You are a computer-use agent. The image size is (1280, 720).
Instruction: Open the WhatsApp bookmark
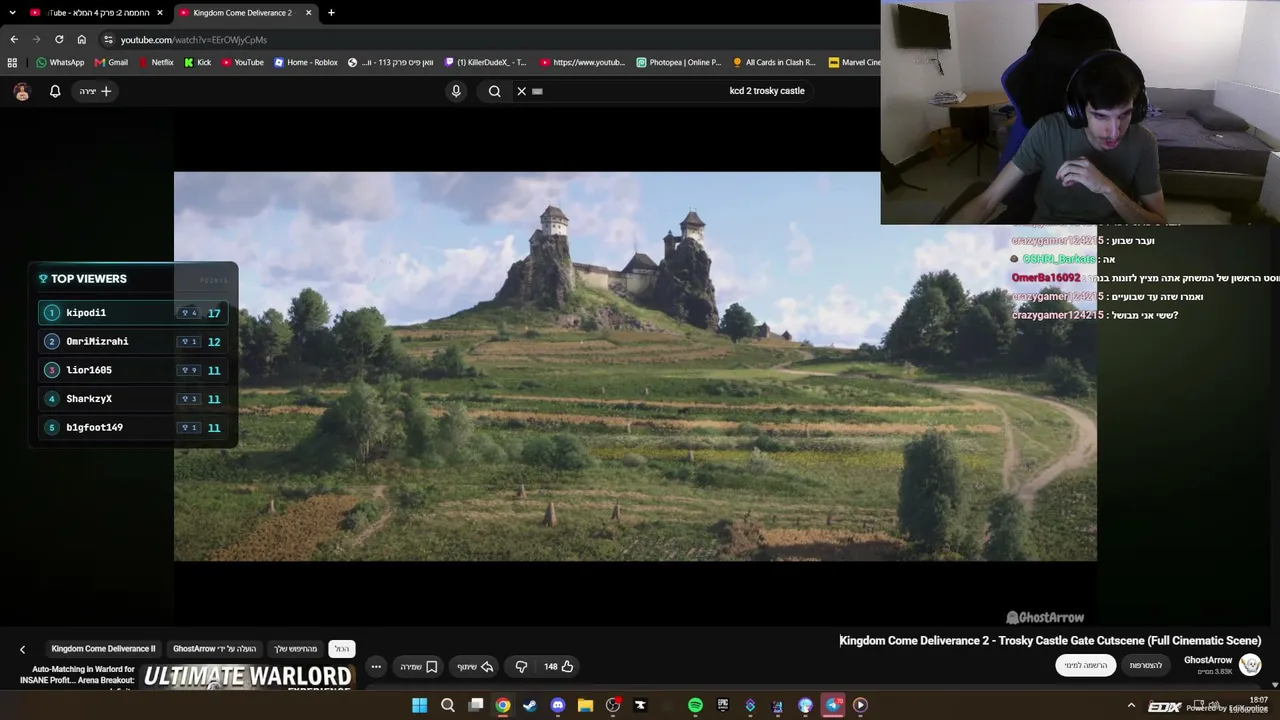pos(60,62)
